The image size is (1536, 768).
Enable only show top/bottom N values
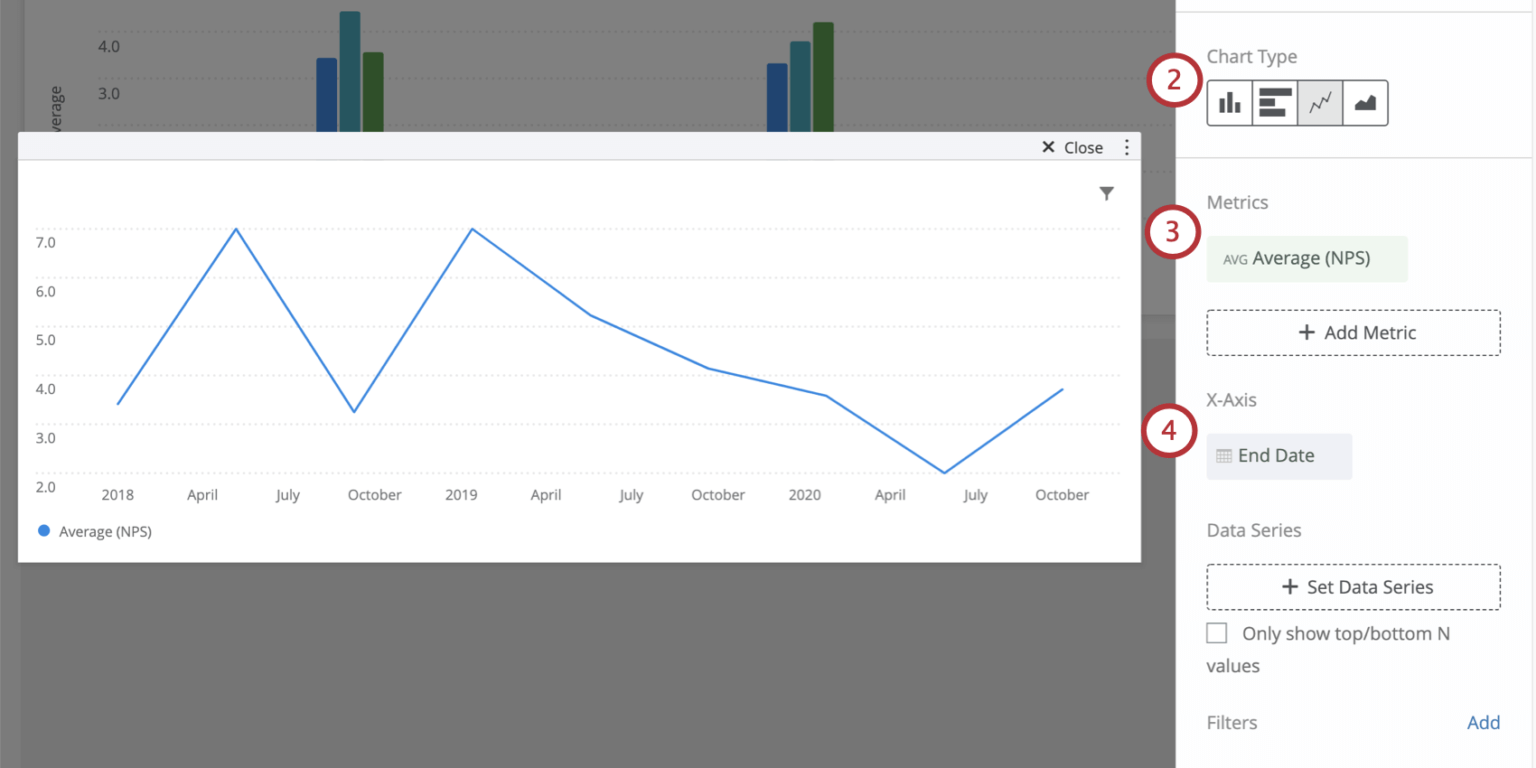1217,632
